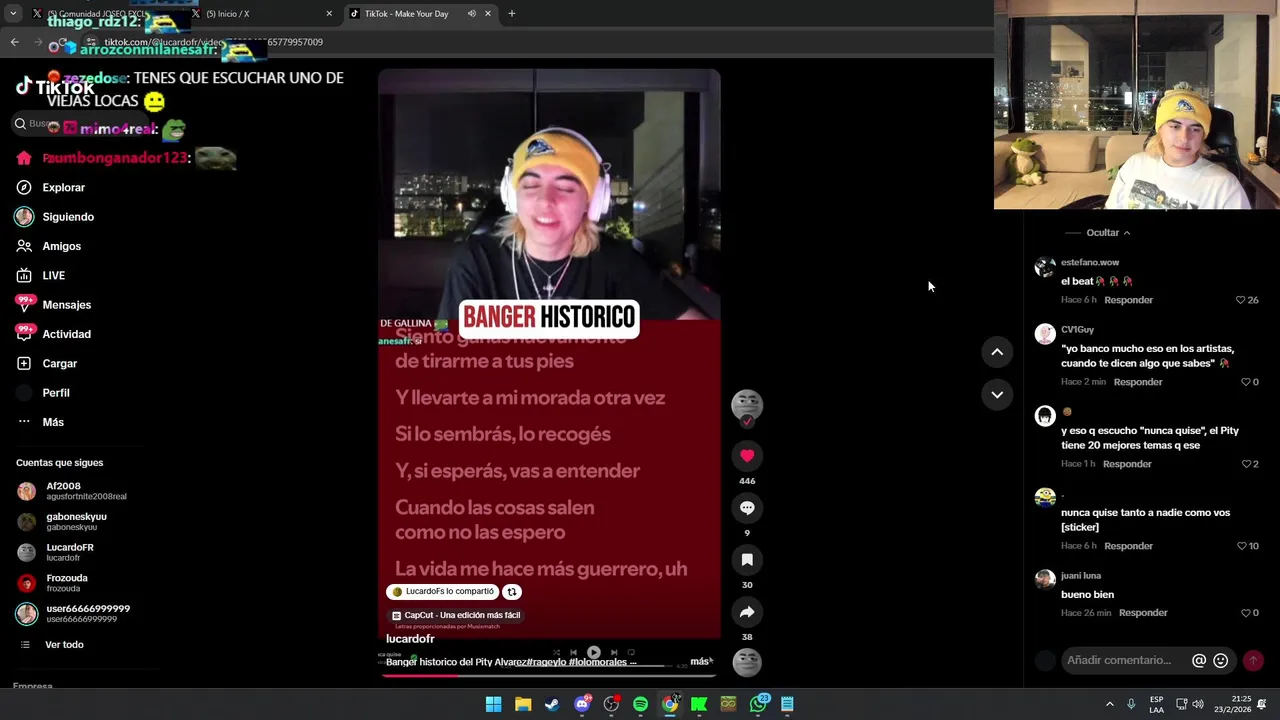
Task: Open the 'LucardoFs lo compartió' pill
Action: [442, 591]
